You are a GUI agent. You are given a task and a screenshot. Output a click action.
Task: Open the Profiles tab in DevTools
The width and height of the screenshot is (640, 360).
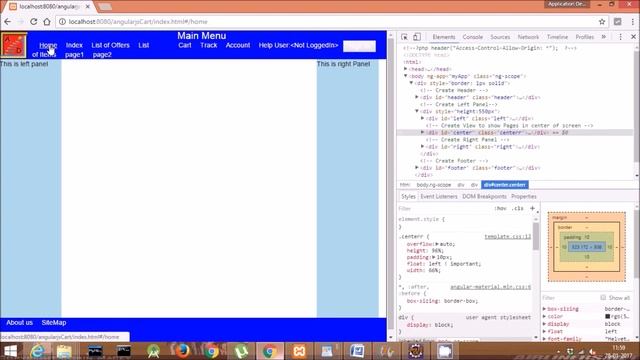(584, 37)
